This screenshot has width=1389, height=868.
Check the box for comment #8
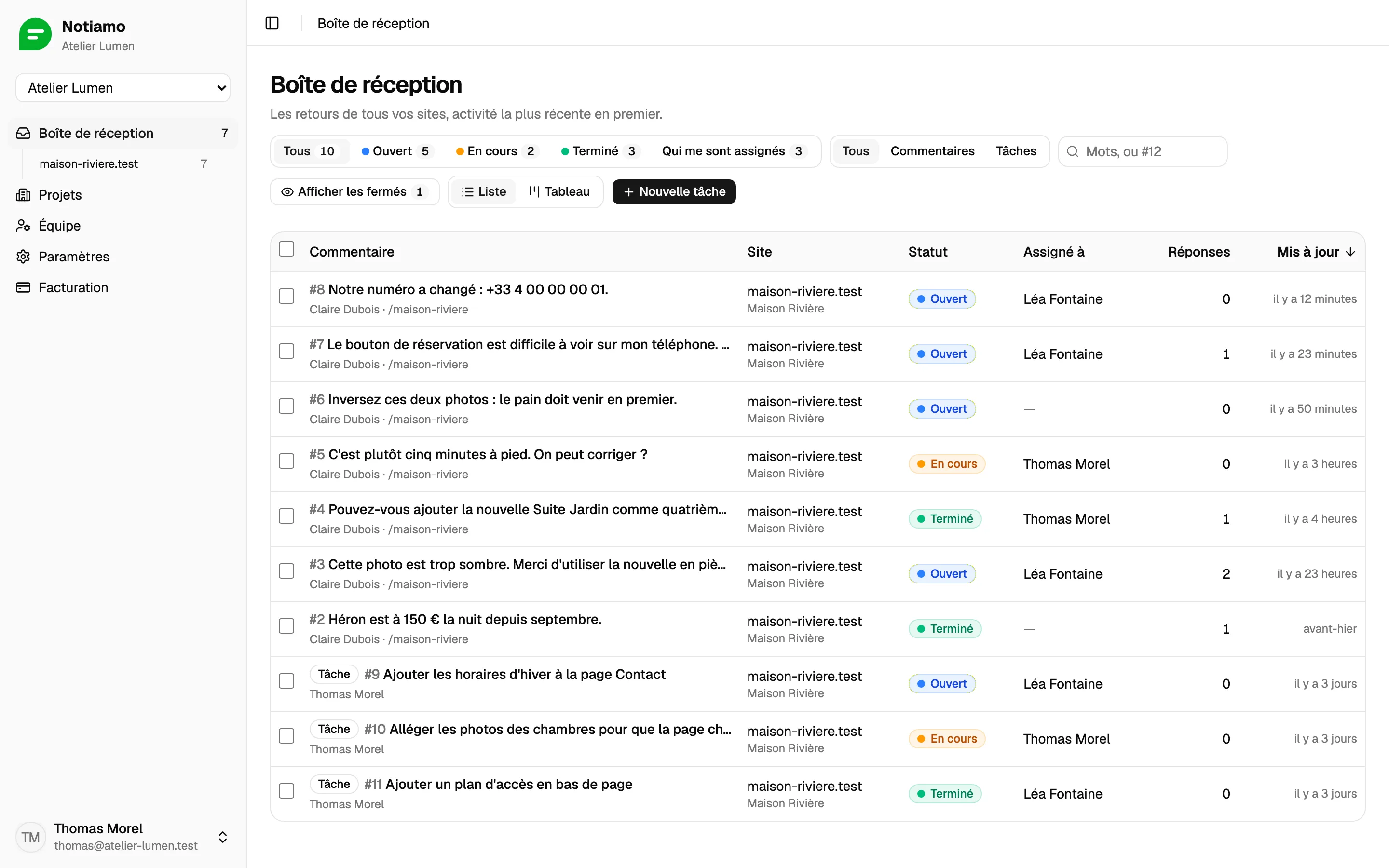pyautogui.click(x=286, y=296)
